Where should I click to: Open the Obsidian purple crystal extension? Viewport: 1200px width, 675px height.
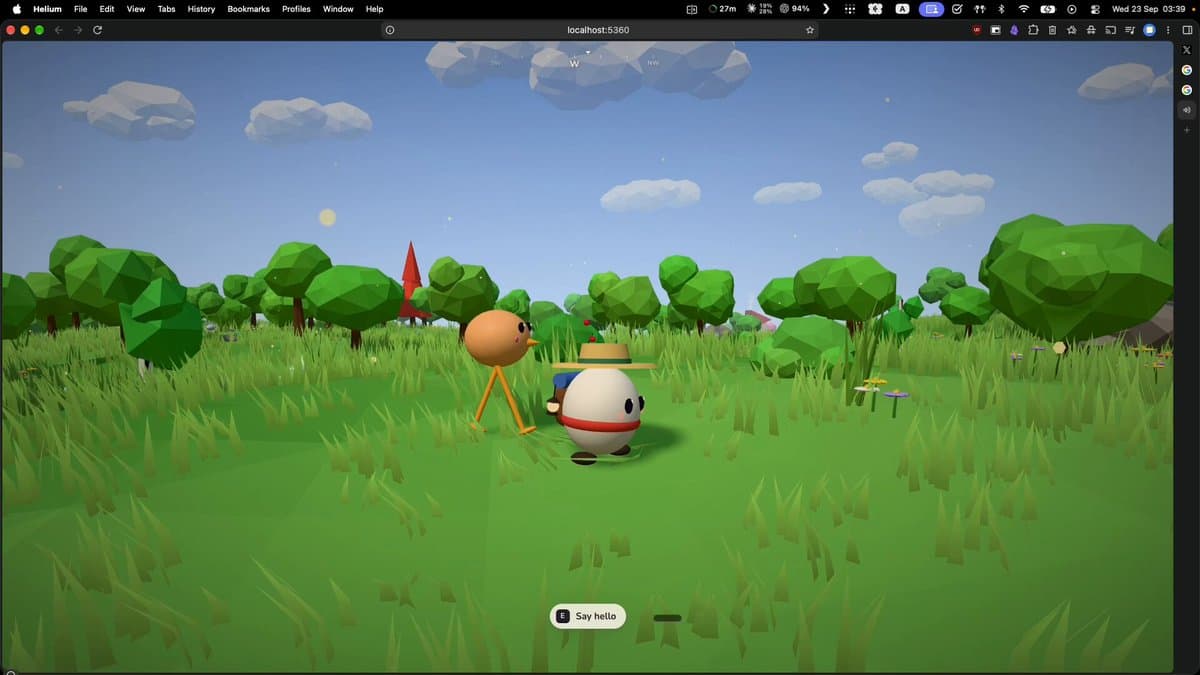click(1014, 30)
